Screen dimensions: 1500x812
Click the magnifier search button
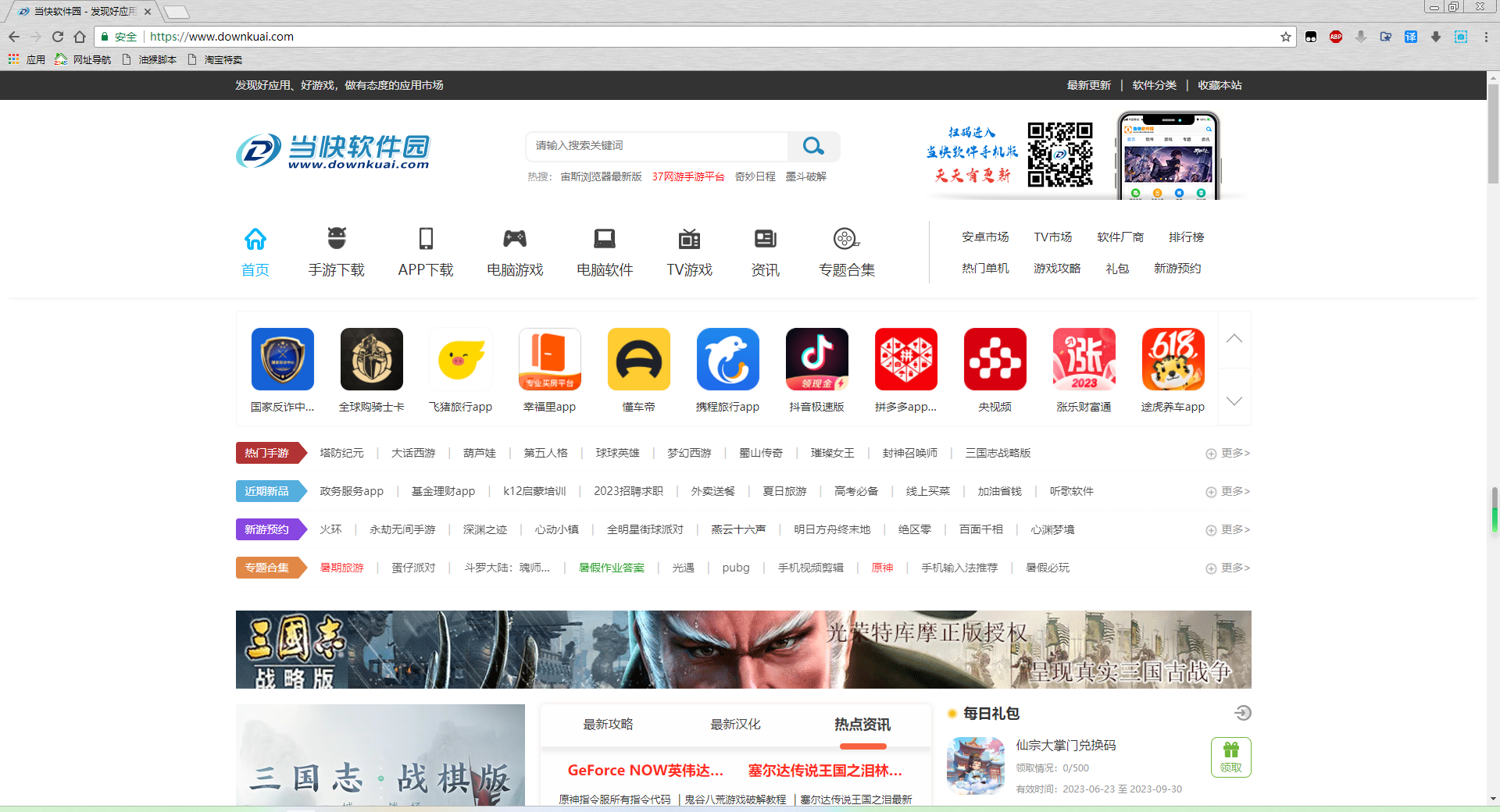tap(813, 146)
